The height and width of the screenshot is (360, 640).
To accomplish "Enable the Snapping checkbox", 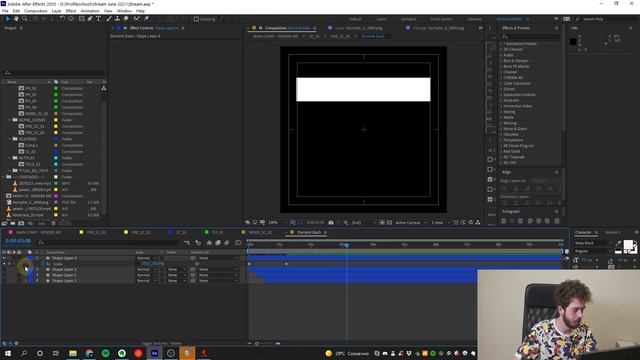I will (x=196, y=19).
